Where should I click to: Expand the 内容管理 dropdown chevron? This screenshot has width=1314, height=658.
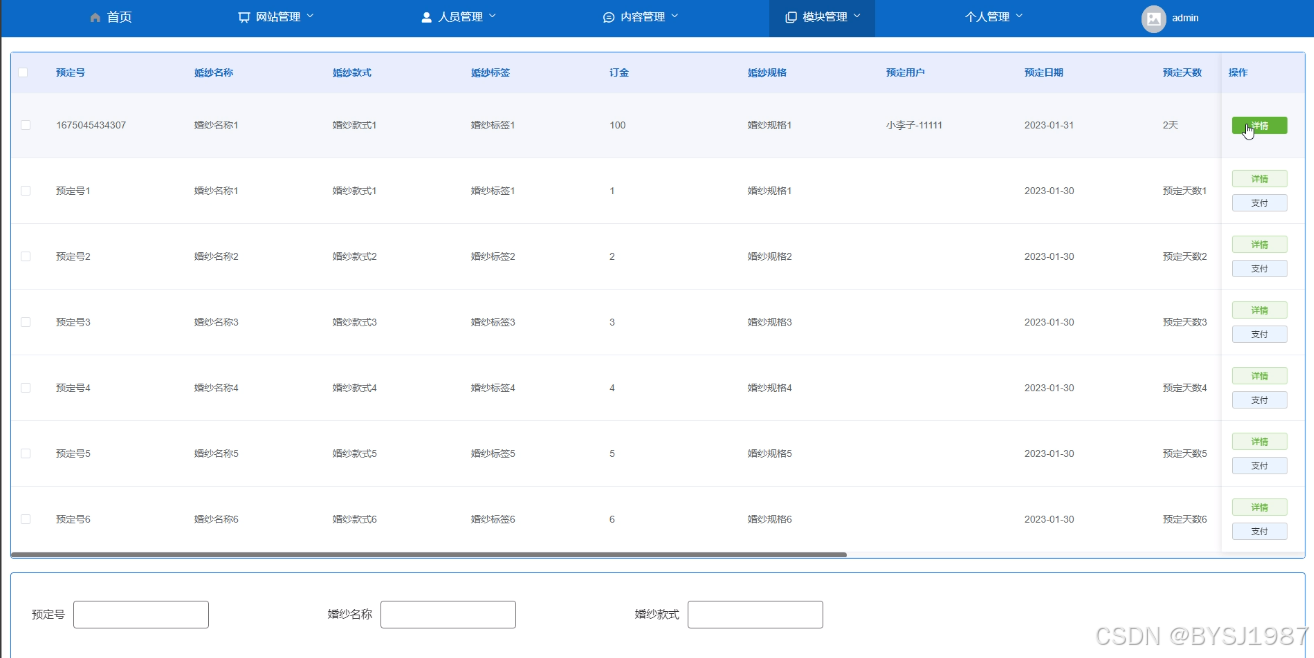pos(674,16)
